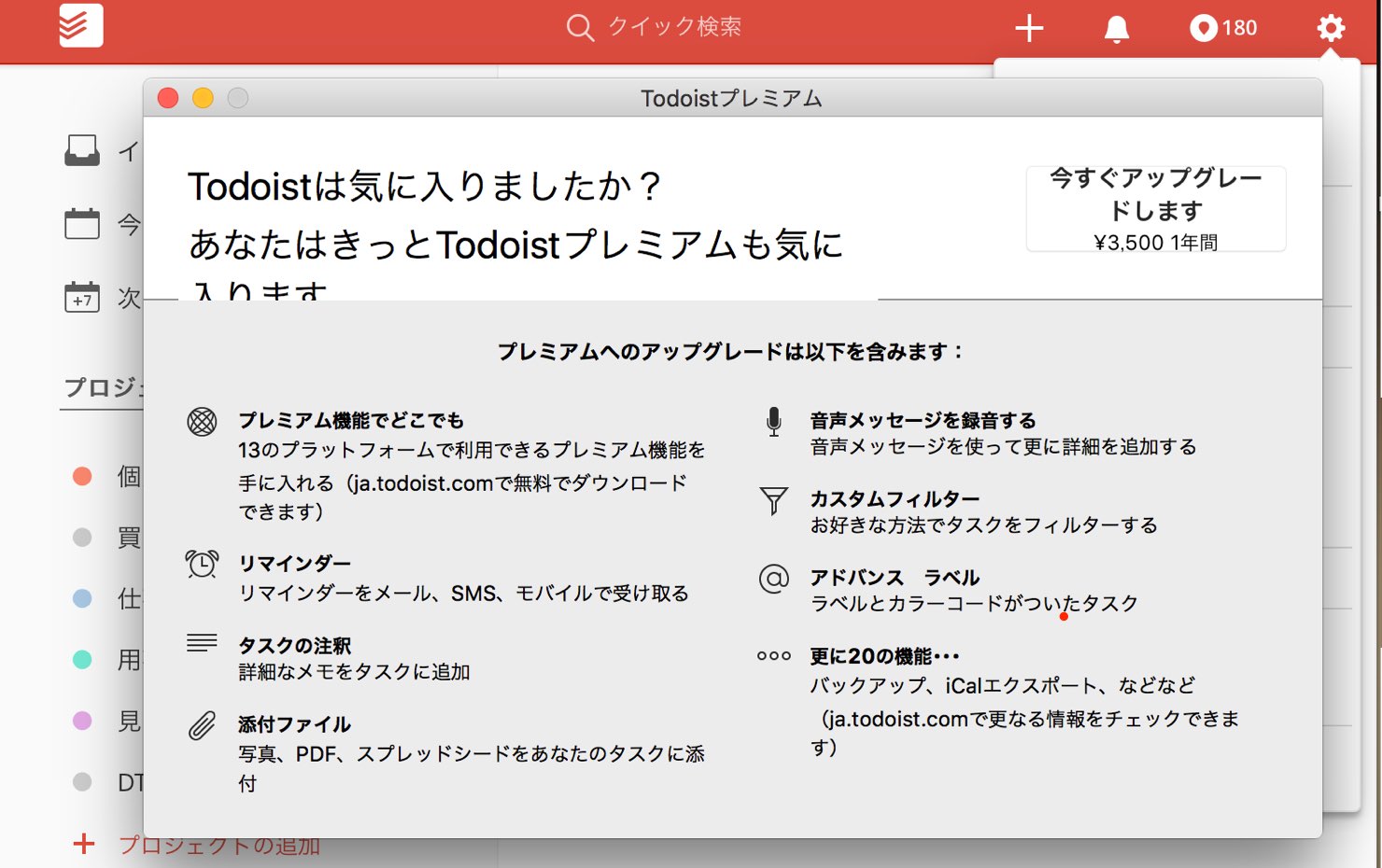
Task: Click text プレミアムへのアップグレードは以下を含みます
Action: [730, 352]
